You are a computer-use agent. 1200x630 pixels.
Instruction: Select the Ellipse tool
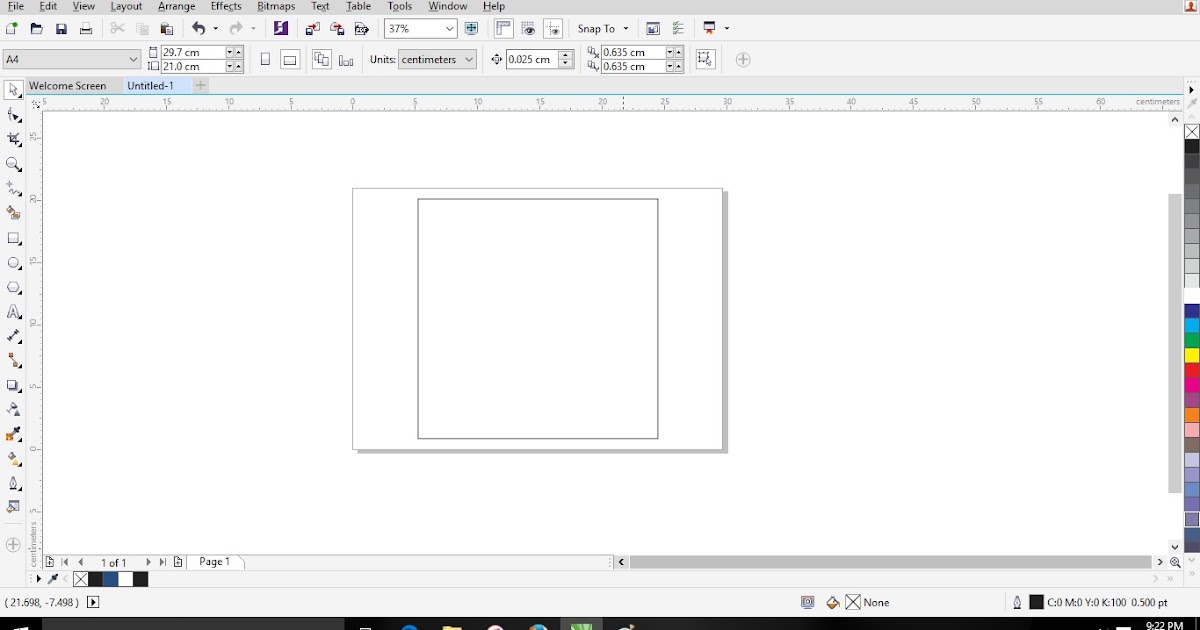point(13,263)
